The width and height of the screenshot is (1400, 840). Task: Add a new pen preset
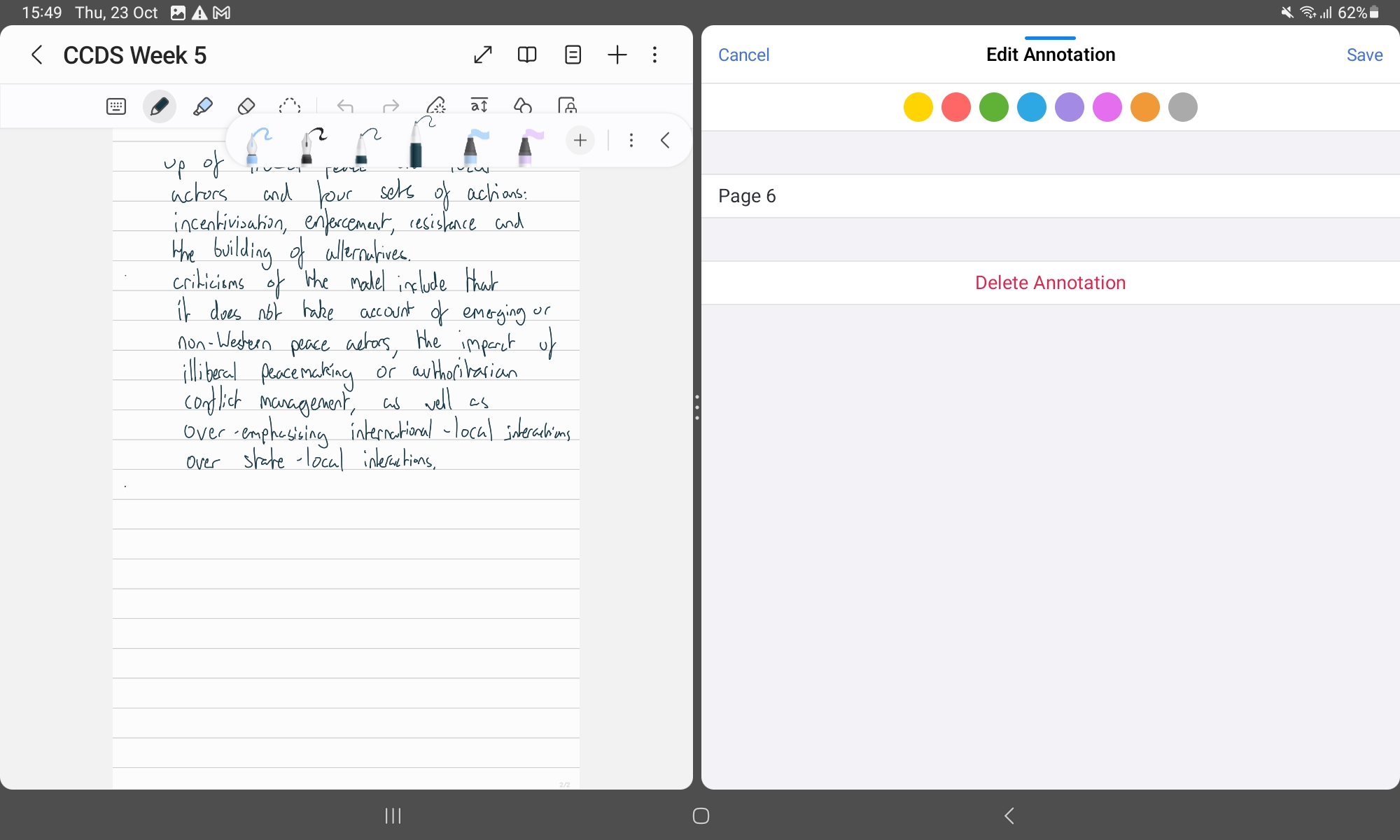(580, 140)
